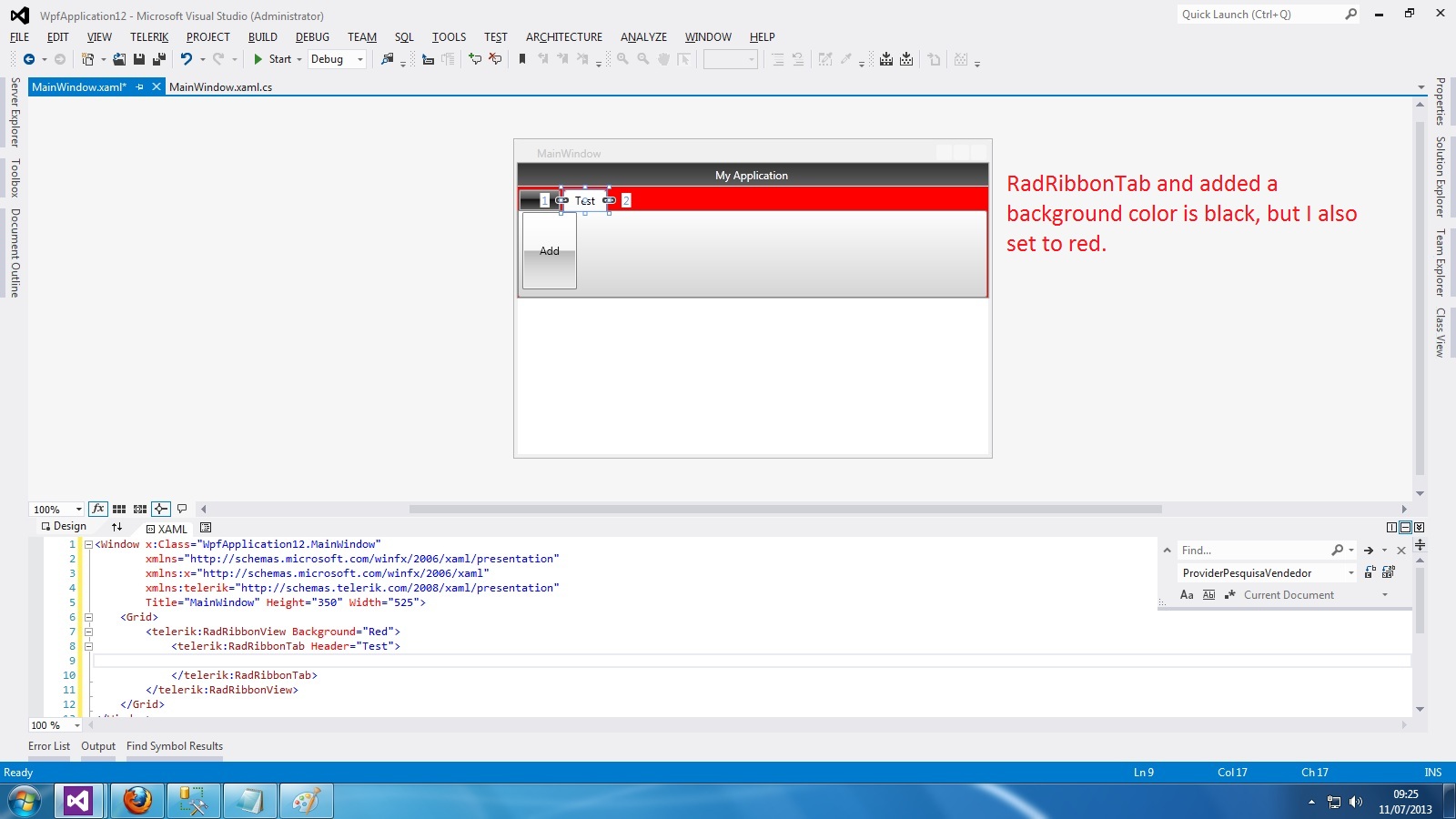Select horizontal split pane layout
This screenshot has height=819, width=1456.
tap(1405, 528)
